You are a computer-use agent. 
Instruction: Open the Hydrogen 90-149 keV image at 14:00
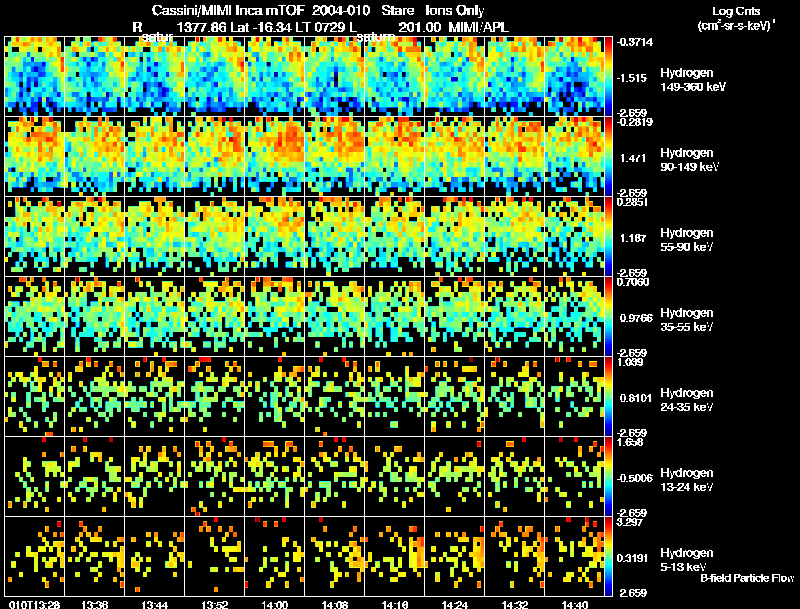pos(274,157)
